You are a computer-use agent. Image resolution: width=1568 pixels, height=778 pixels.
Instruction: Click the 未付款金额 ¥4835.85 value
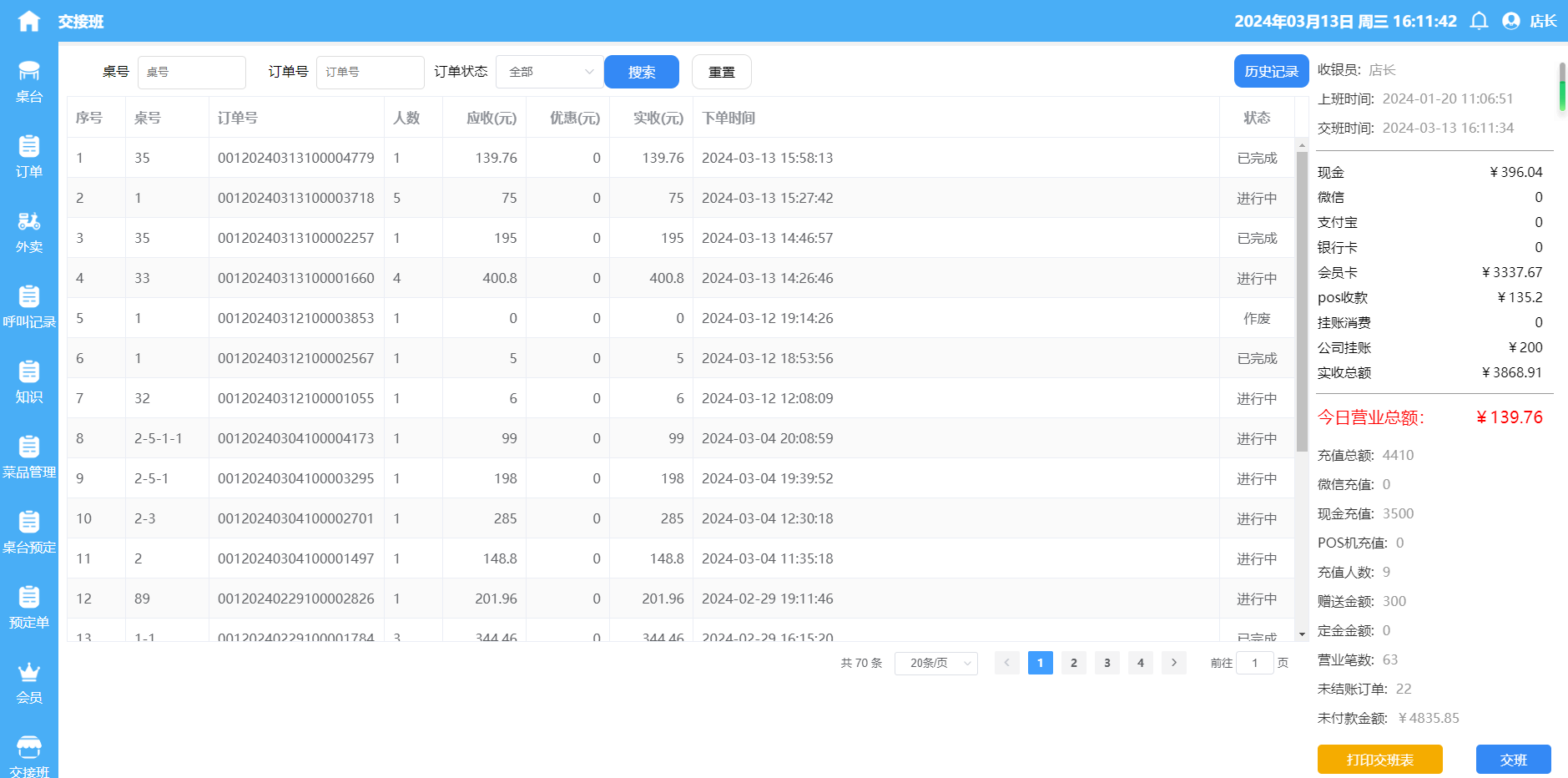1429,718
